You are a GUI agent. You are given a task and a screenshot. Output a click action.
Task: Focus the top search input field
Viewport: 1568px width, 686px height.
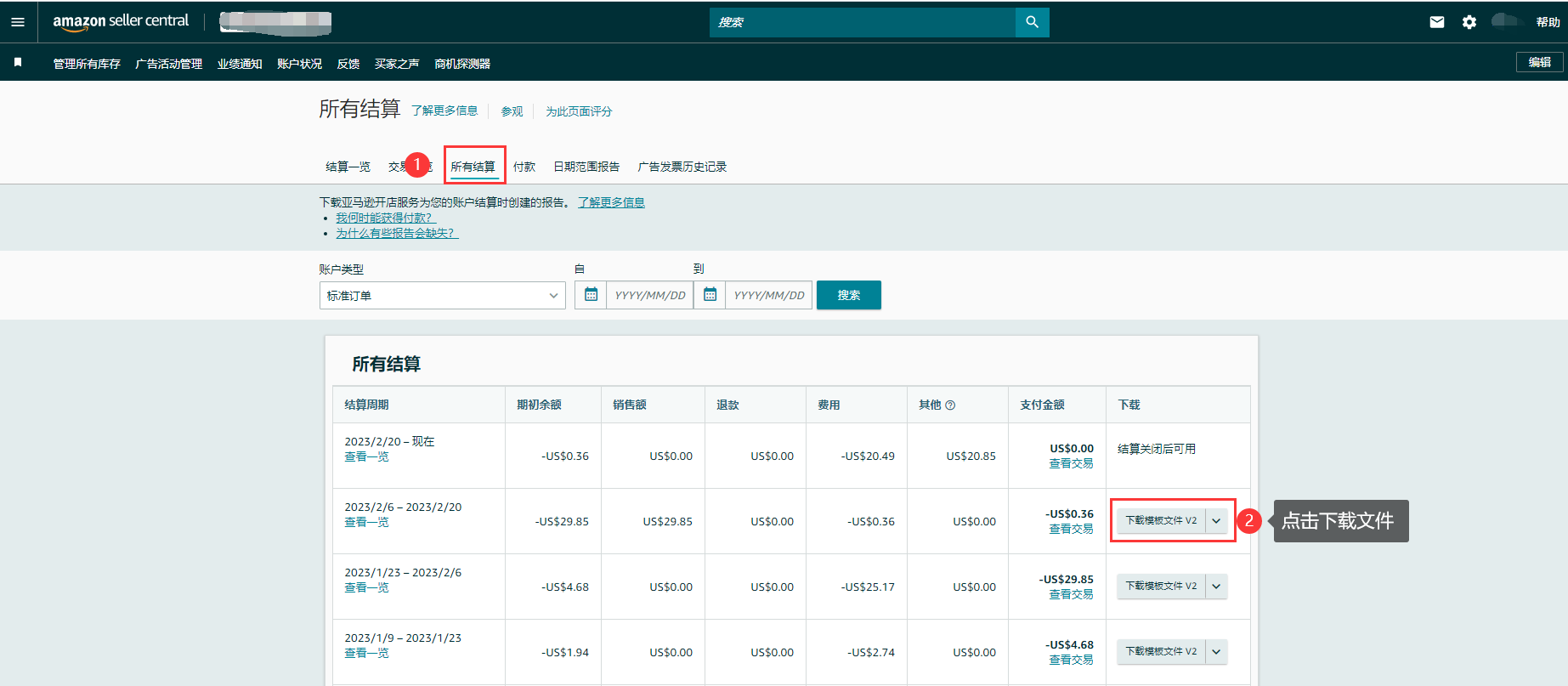862,22
